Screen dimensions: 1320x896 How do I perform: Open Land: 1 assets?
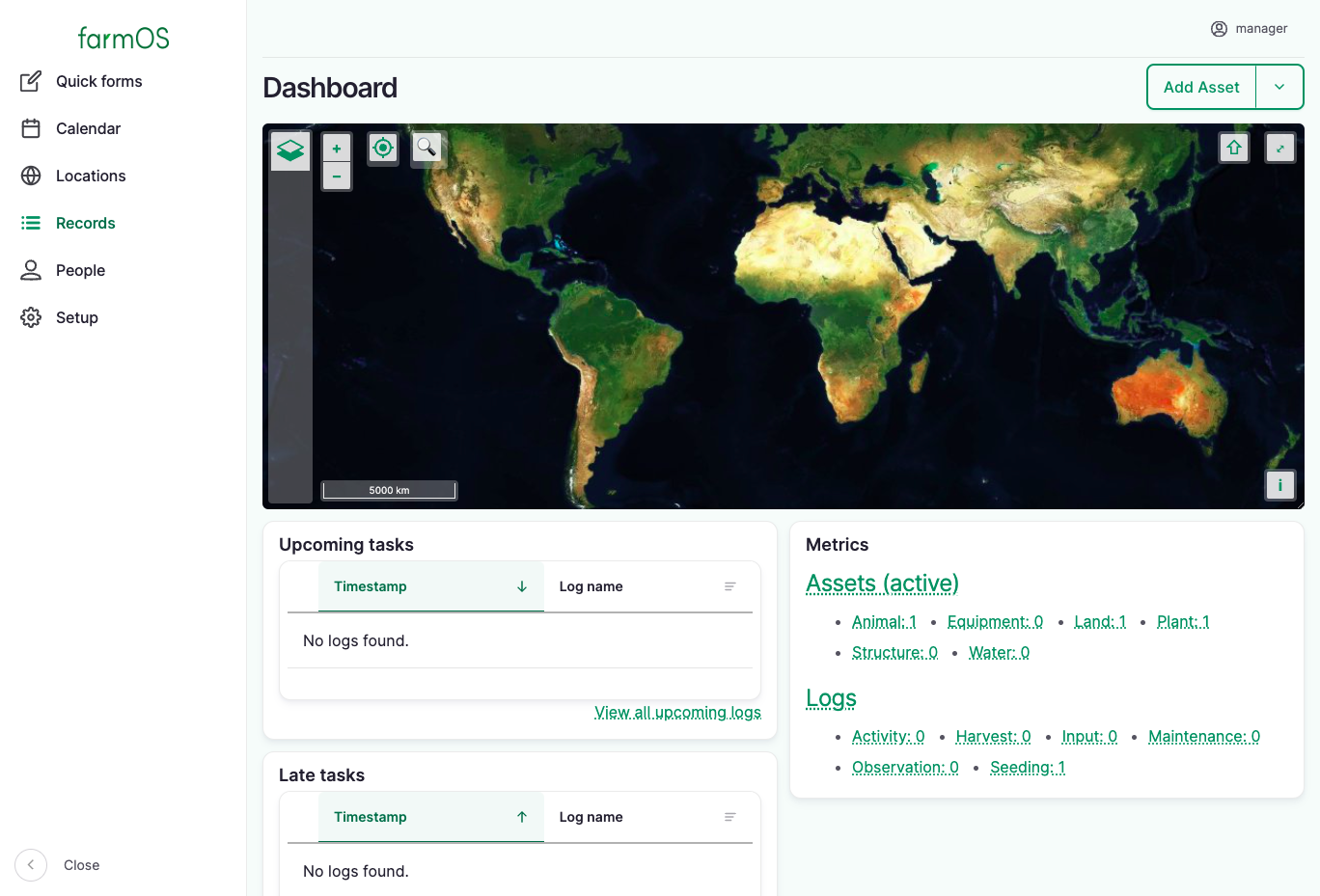coord(1100,622)
